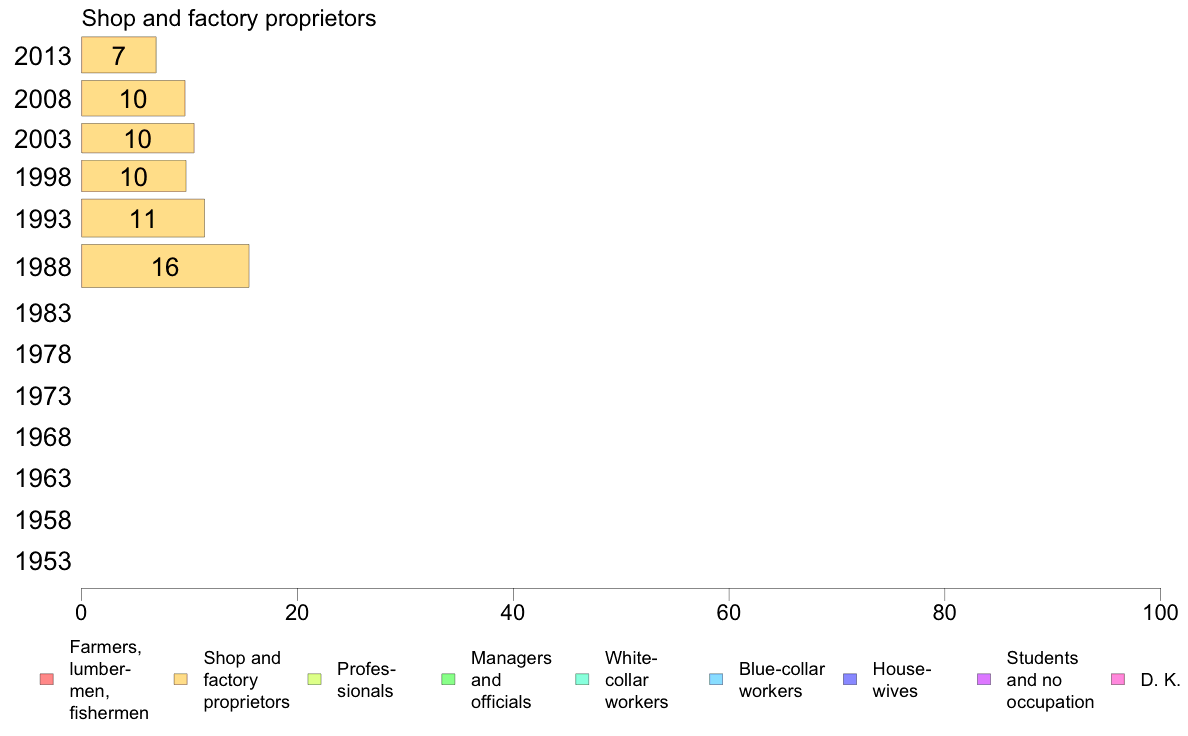This screenshot has width=1188, height=736.
Task: Click the Blue-collar workers legend text
Action: pos(781,680)
